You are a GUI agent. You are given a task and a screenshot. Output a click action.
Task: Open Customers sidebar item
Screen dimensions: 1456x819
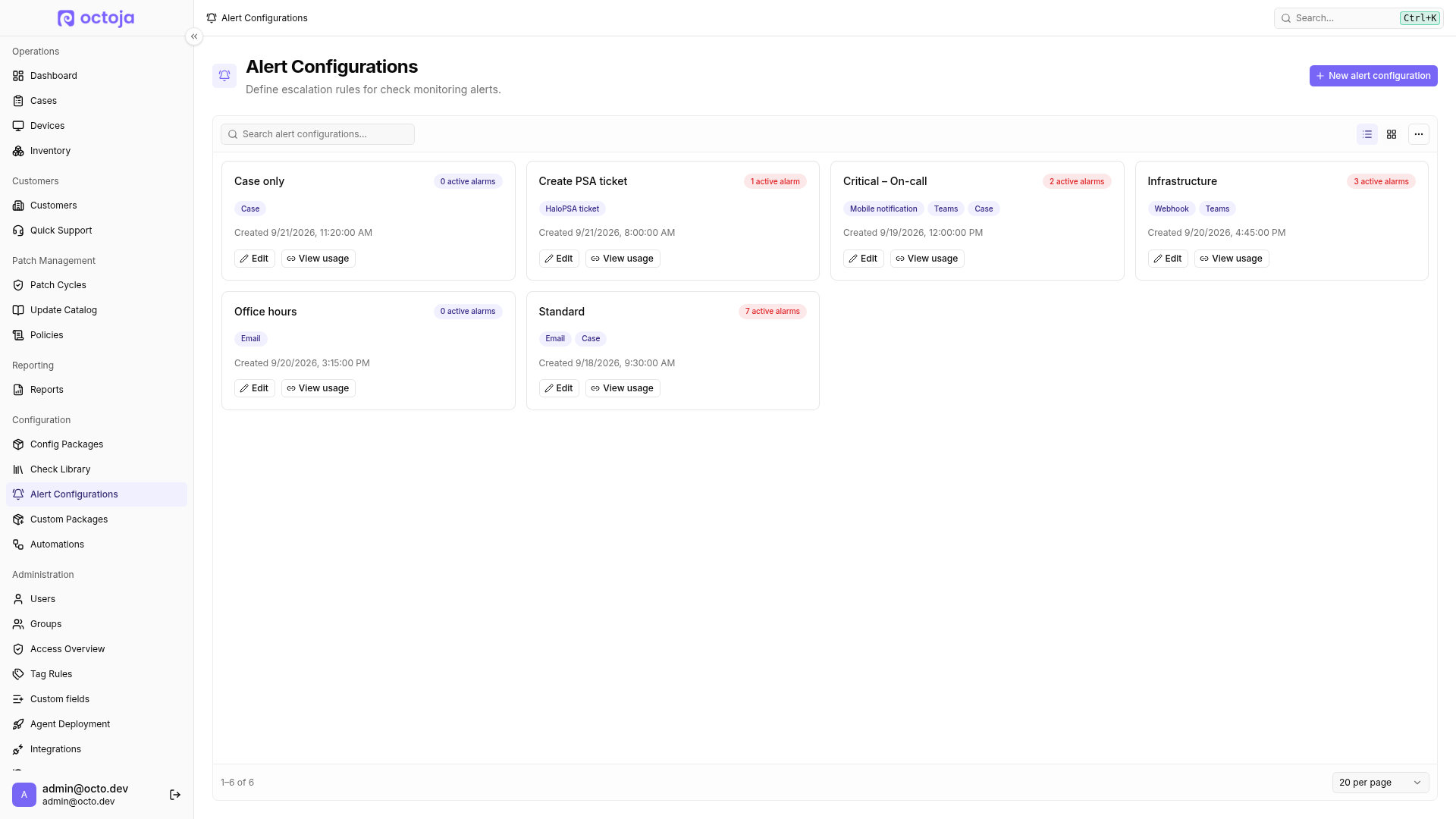pyautogui.click(x=96, y=206)
